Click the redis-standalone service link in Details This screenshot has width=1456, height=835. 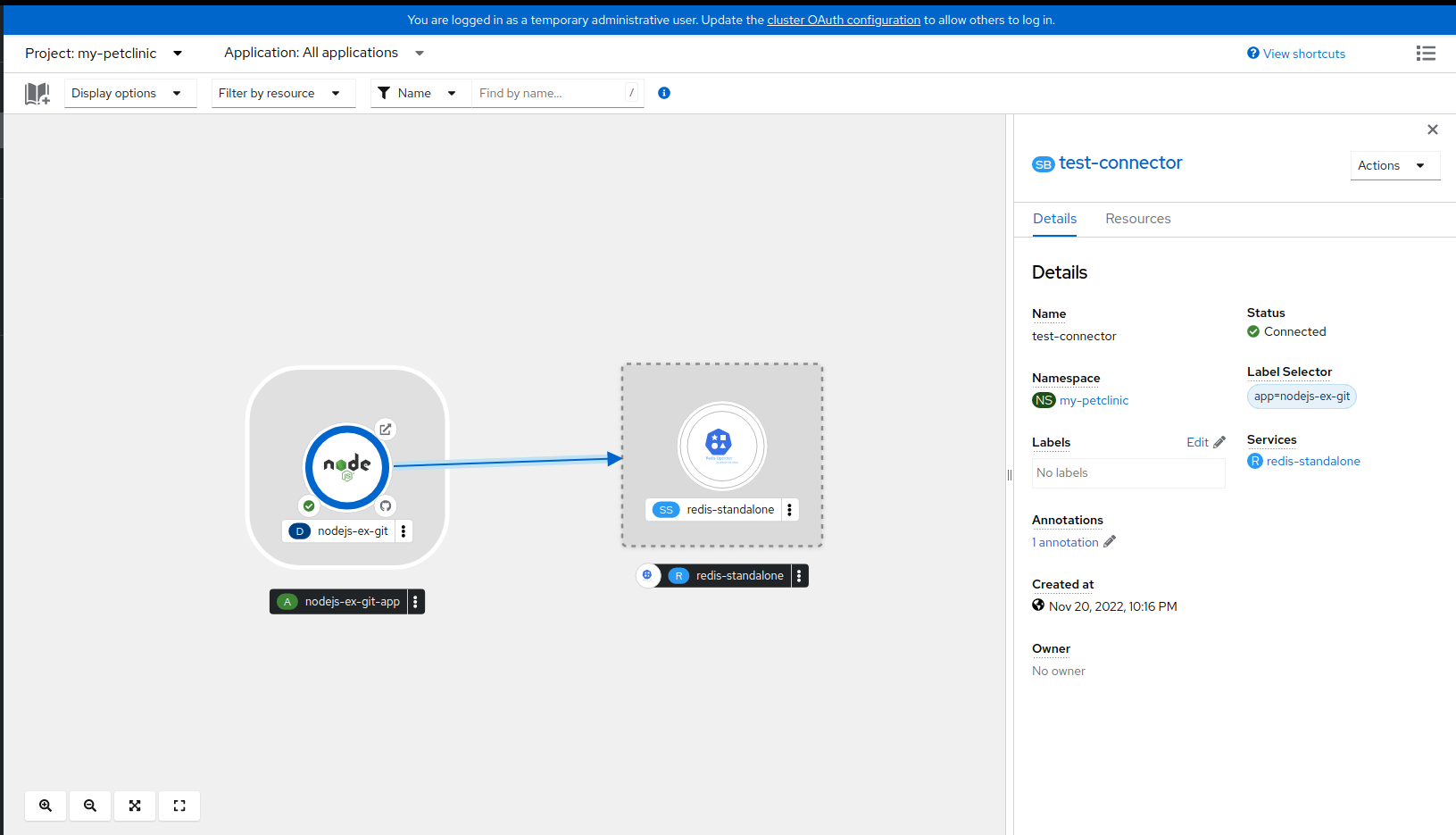(1313, 461)
